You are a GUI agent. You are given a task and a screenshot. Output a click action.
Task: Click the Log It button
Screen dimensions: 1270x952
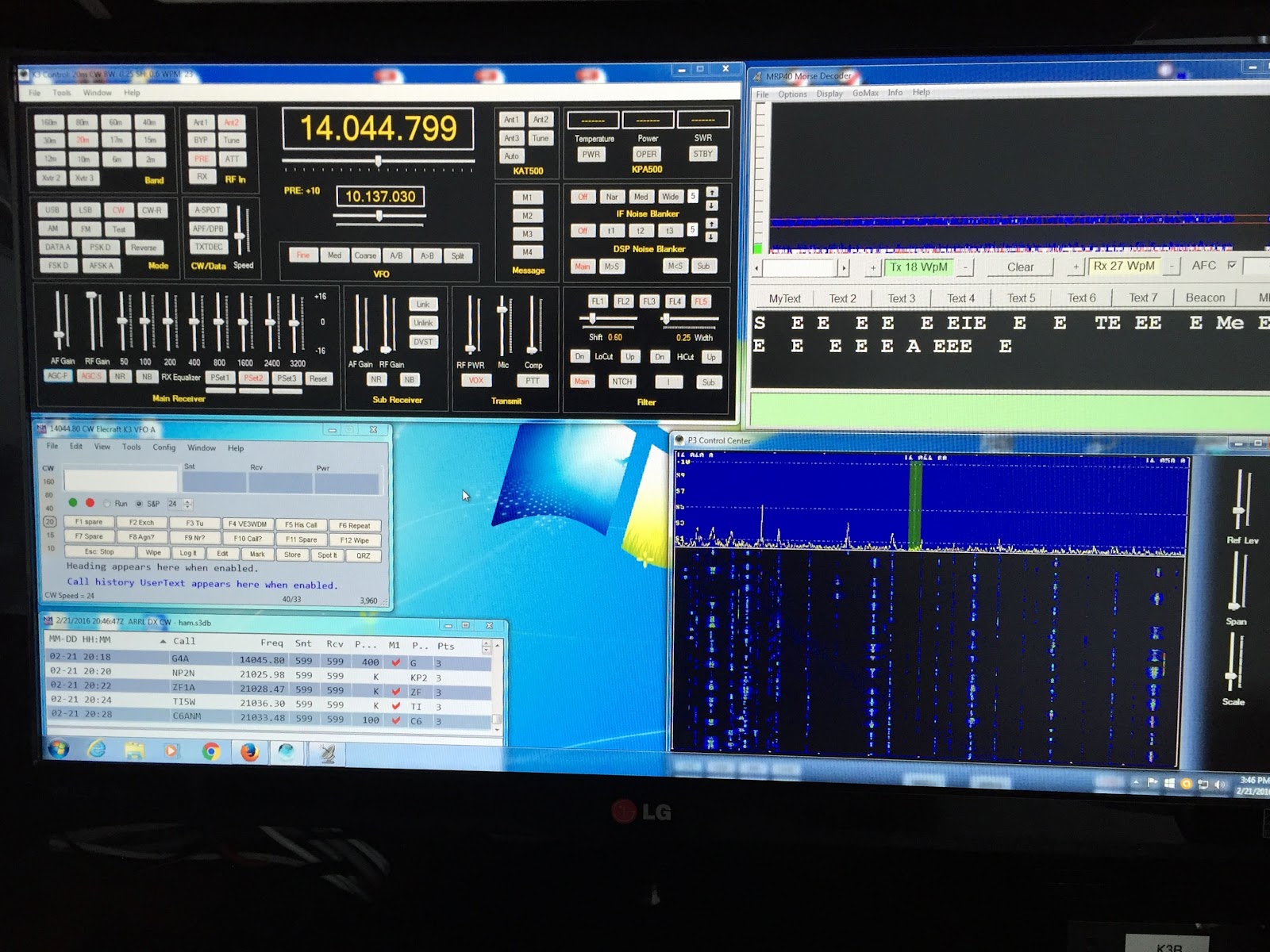tap(188, 553)
